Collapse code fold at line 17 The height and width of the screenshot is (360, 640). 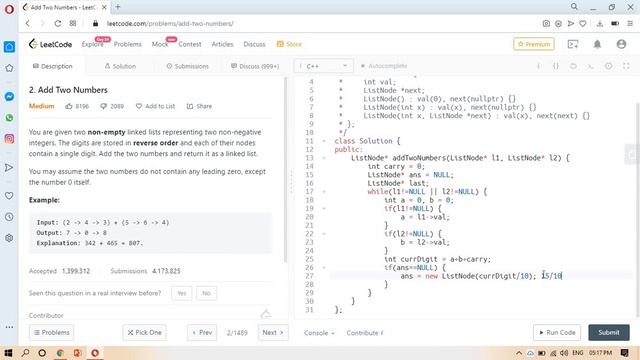pos(324,192)
